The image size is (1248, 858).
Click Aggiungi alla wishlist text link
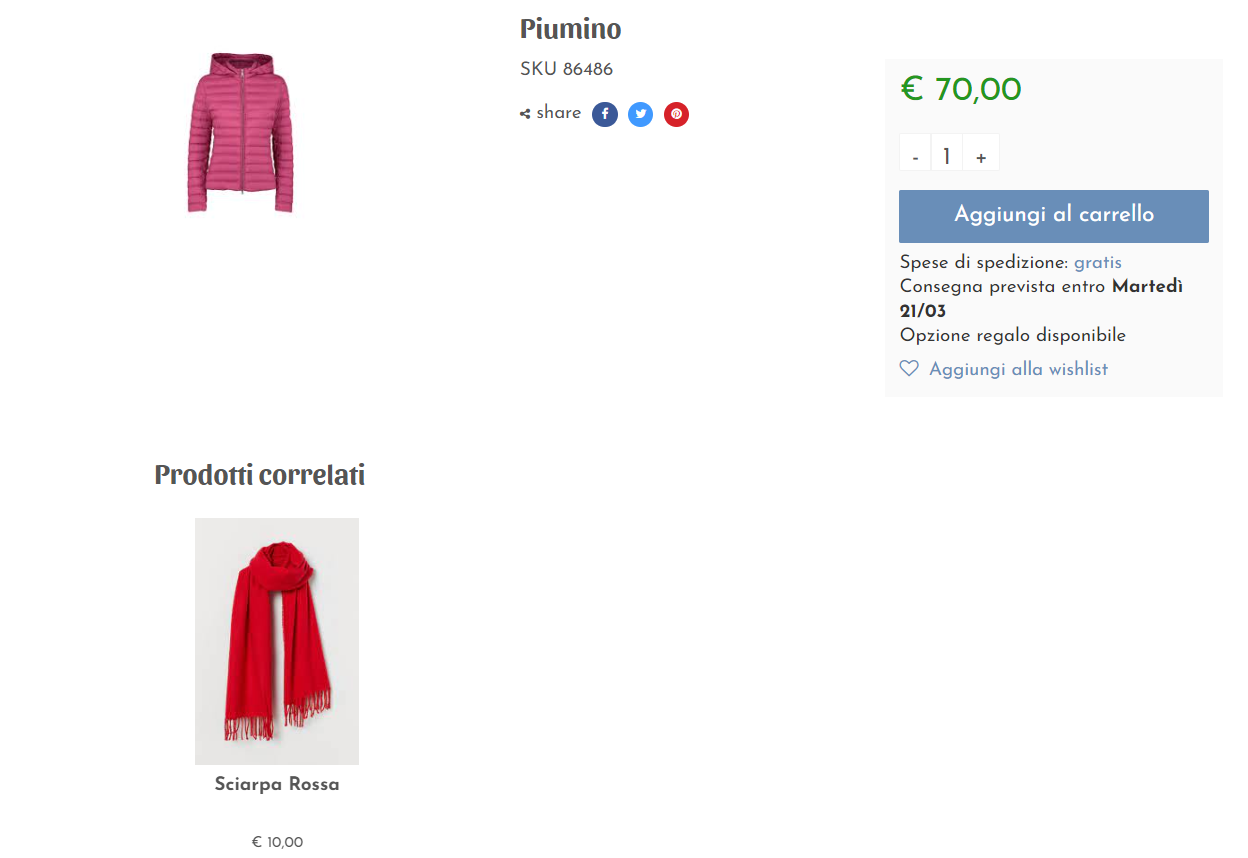coord(1018,369)
